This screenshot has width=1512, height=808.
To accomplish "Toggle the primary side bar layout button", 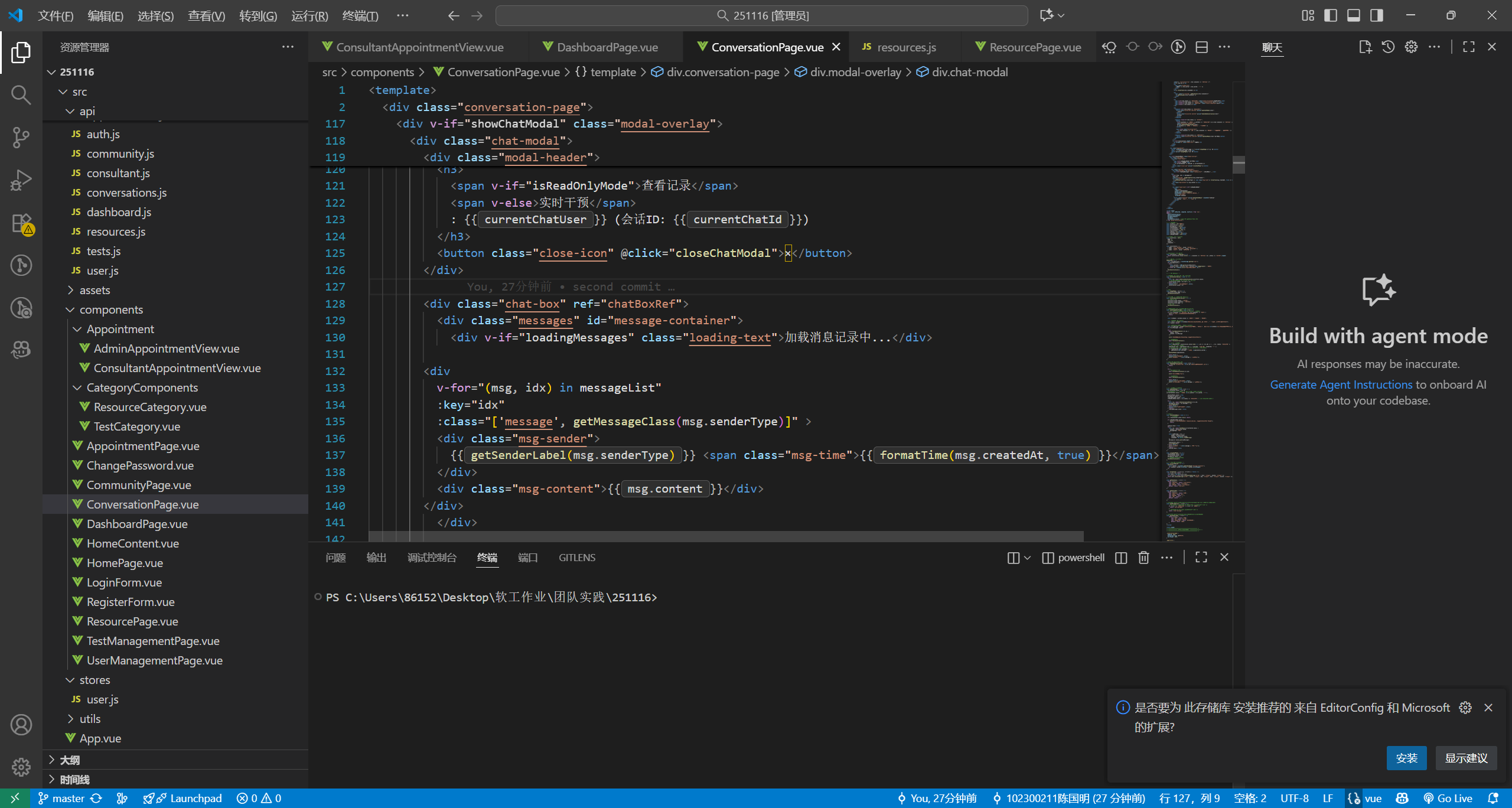I will pos(1331,15).
